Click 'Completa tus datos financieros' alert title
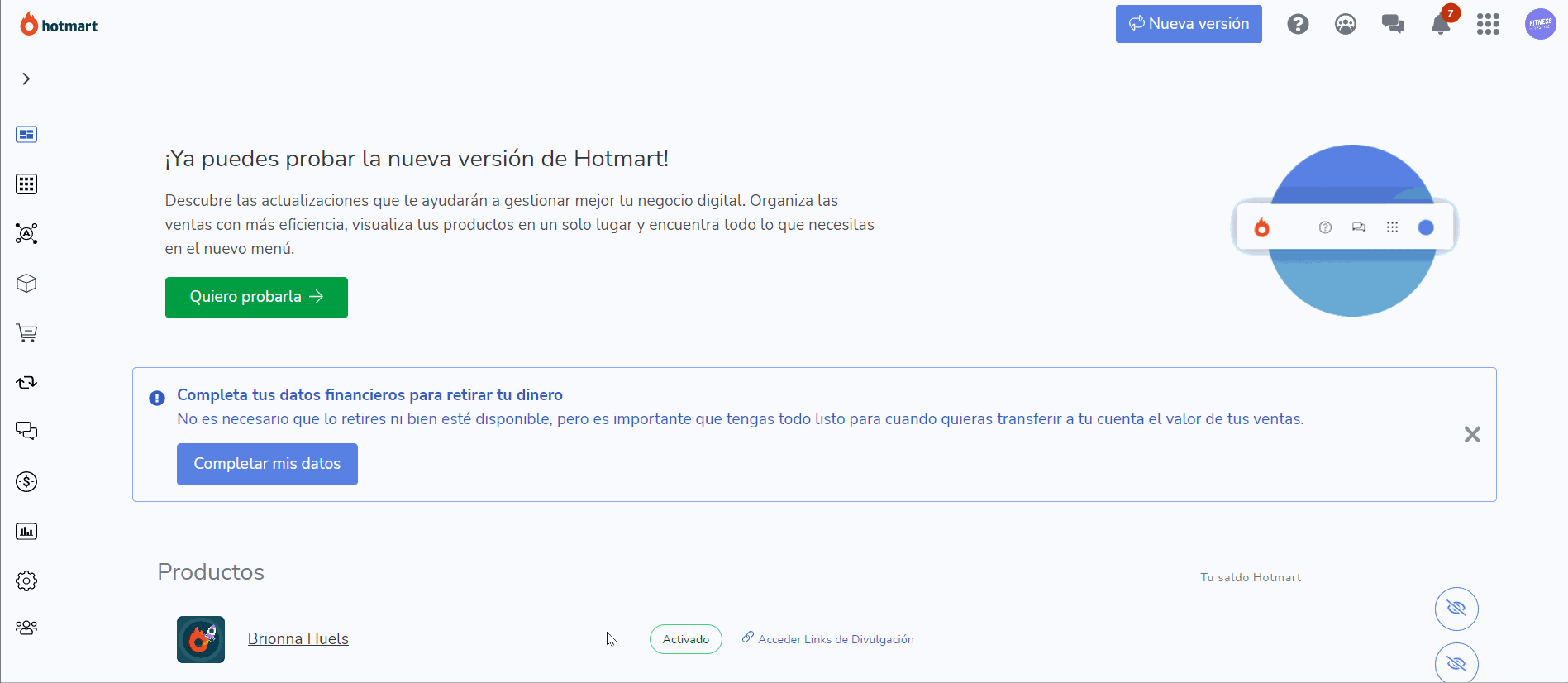 pyautogui.click(x=369, y=395)
